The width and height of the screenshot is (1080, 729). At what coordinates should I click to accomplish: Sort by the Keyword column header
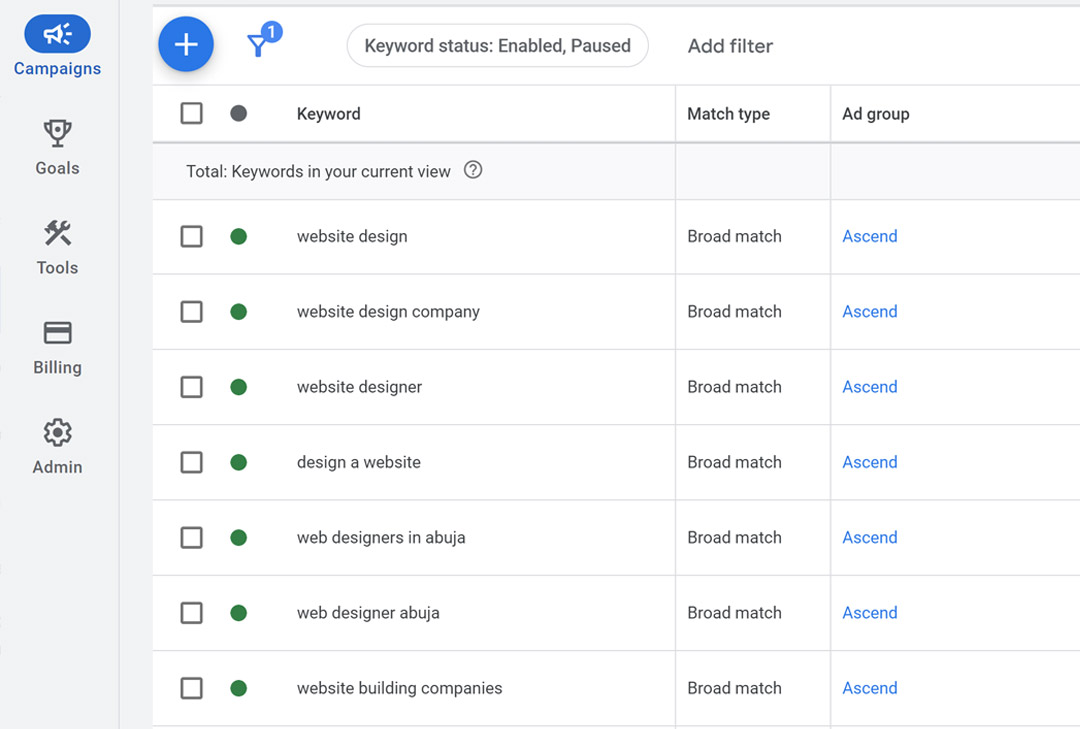point(329,114)
